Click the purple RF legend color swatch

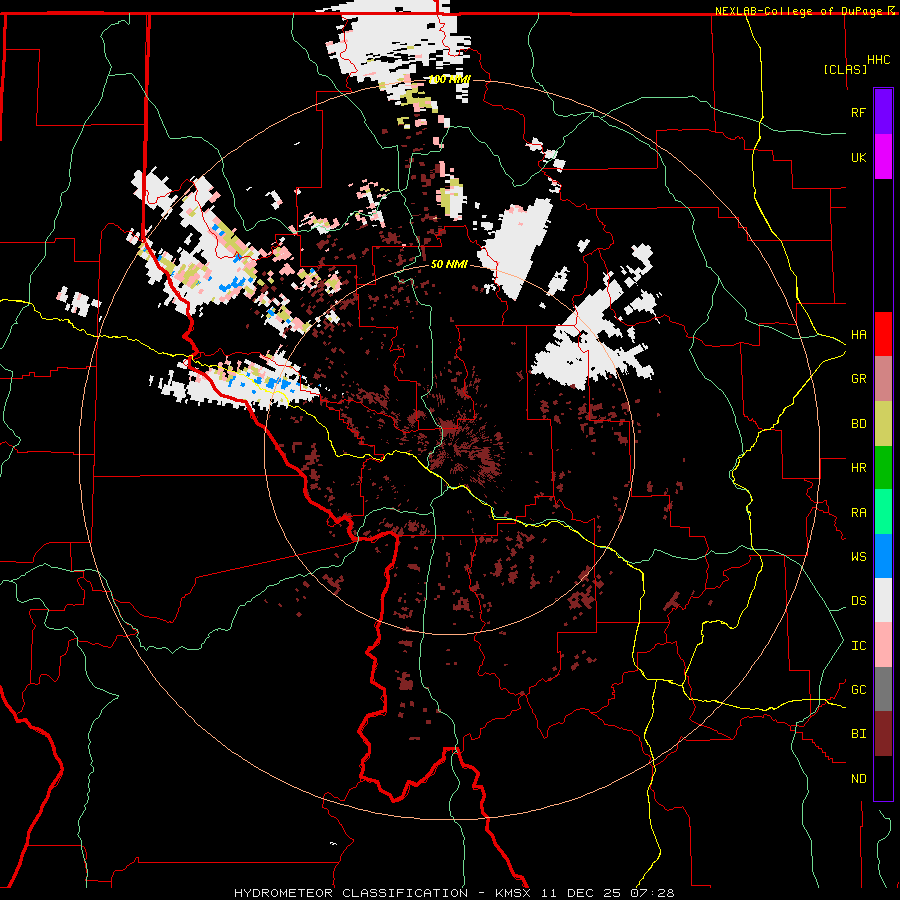pyautogui.click(x=883, y=112)
